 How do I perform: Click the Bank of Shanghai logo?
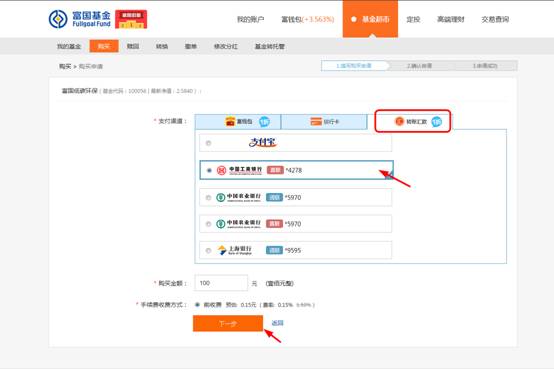click(x=235, y=250)
